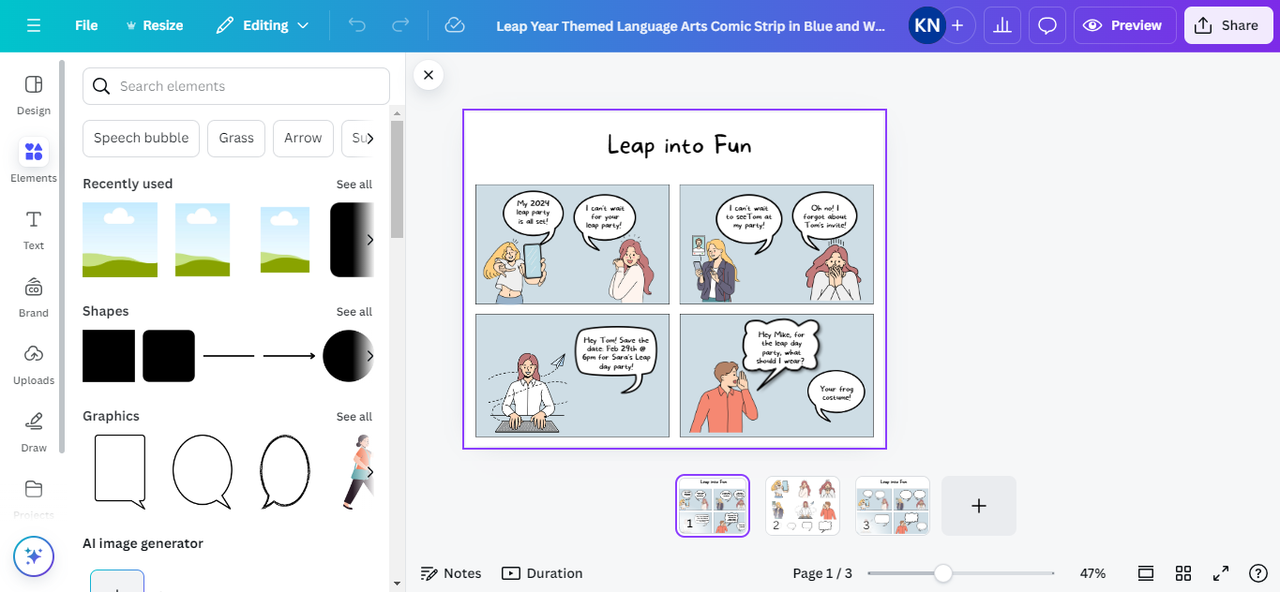Insert the arrow line shape
Image resolution: width=1280 pixels, height=592 pixels.
coord(289,356)
